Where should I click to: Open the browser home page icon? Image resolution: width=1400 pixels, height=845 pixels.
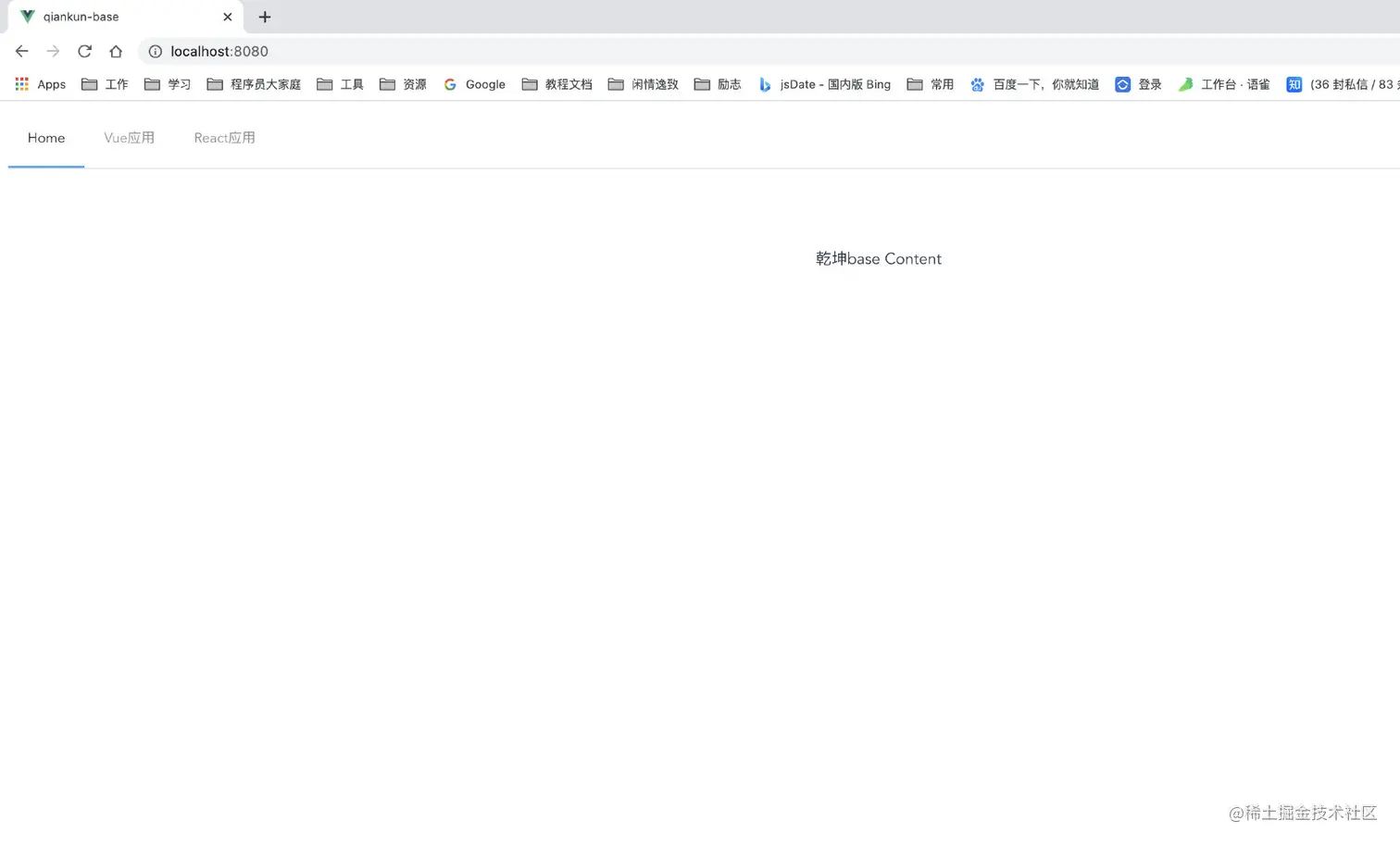(116, 52)
